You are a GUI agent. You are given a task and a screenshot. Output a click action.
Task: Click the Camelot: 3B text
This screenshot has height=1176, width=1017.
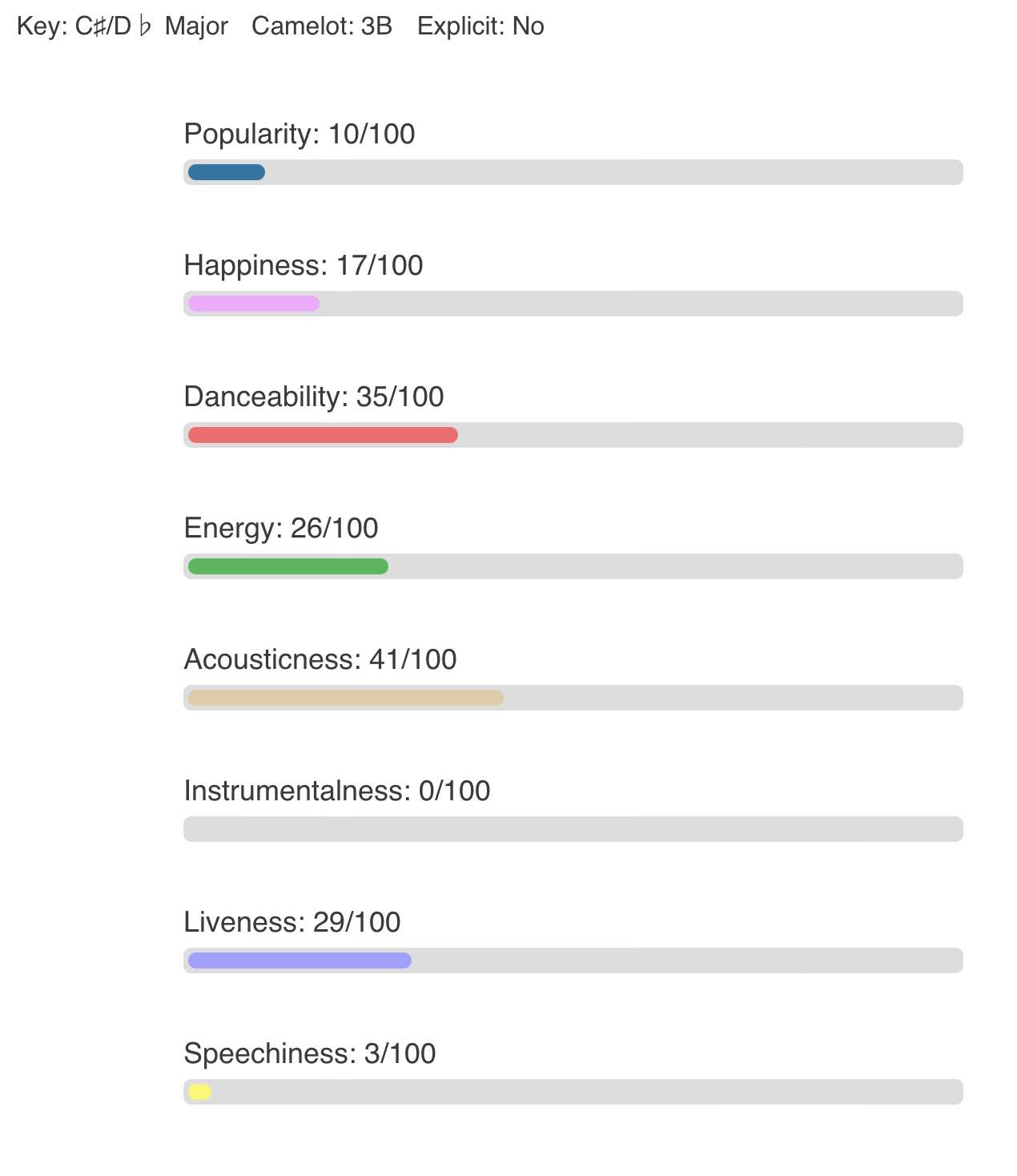point(322,26)
